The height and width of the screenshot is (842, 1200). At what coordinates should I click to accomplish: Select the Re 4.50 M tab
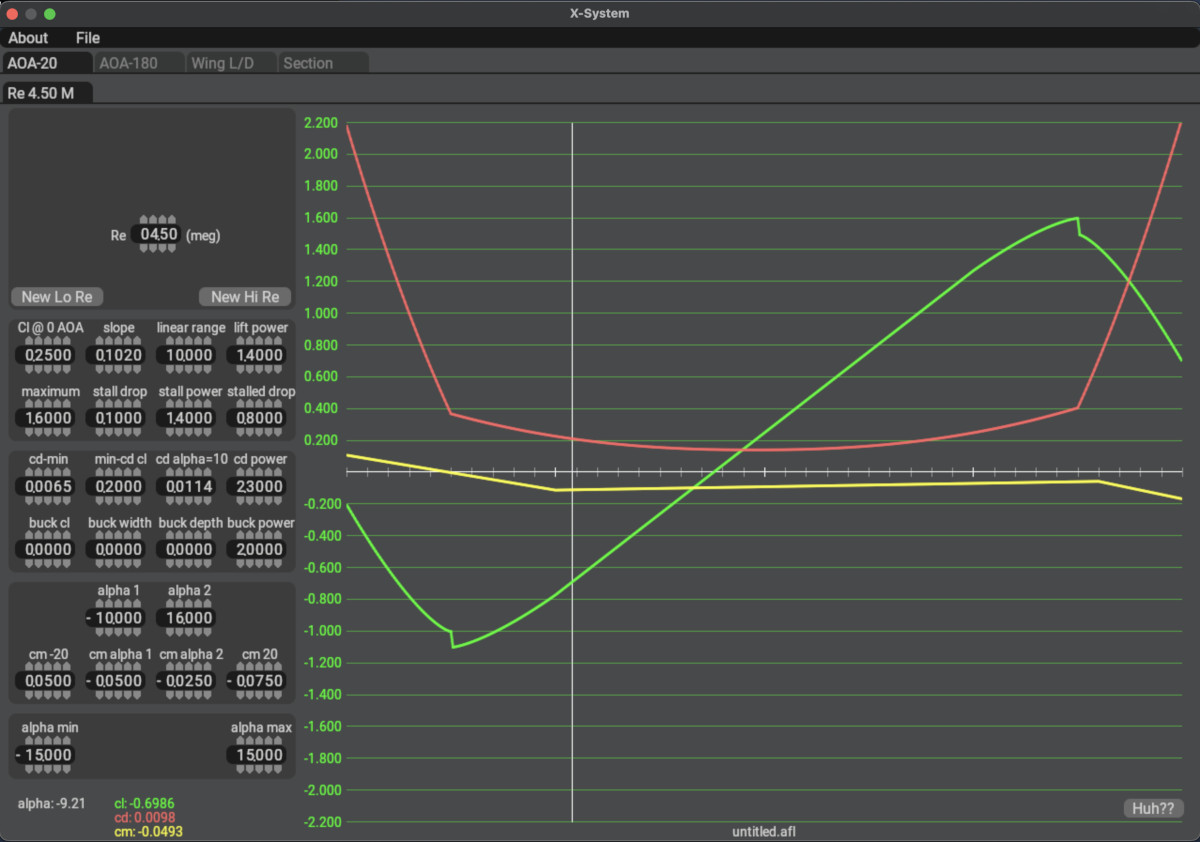[48, 93]
